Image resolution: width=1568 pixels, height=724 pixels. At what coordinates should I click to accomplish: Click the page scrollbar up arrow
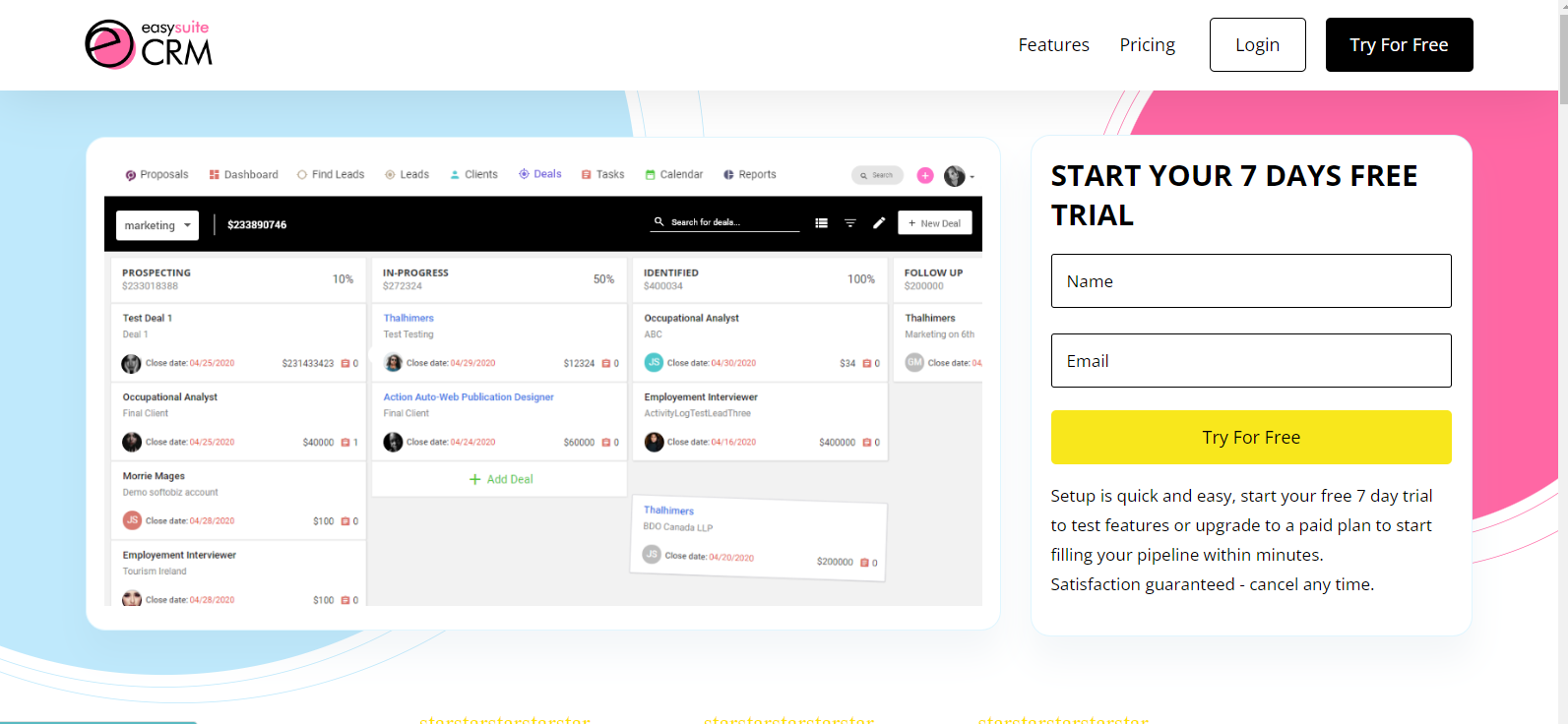point(1563,6)
